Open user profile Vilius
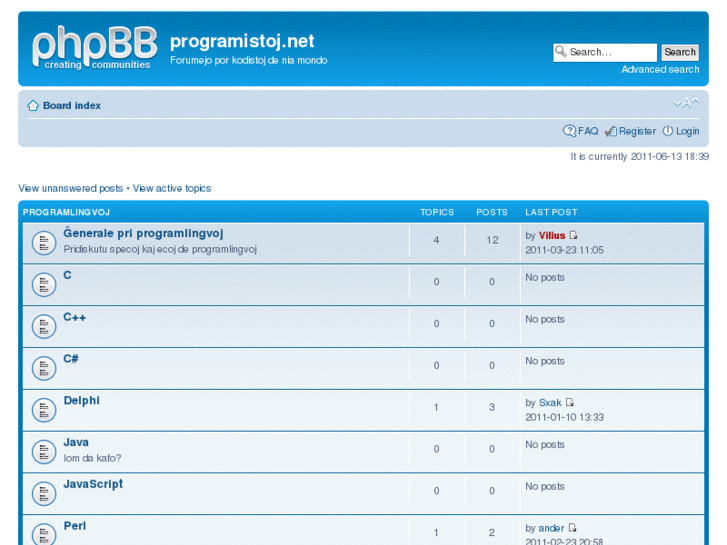This screenshot has width=727, height=545. point(552,236)
